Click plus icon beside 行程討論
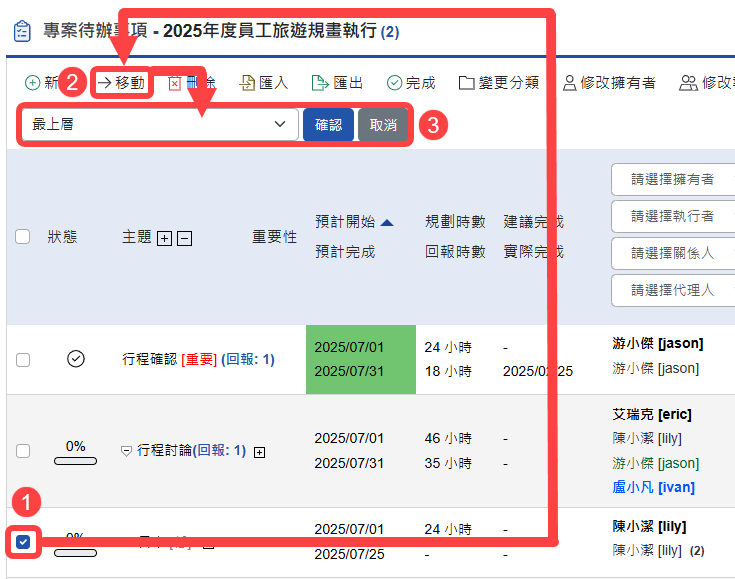Image resolution: width=735 pixels, height=579 pixels. (259, 452)
